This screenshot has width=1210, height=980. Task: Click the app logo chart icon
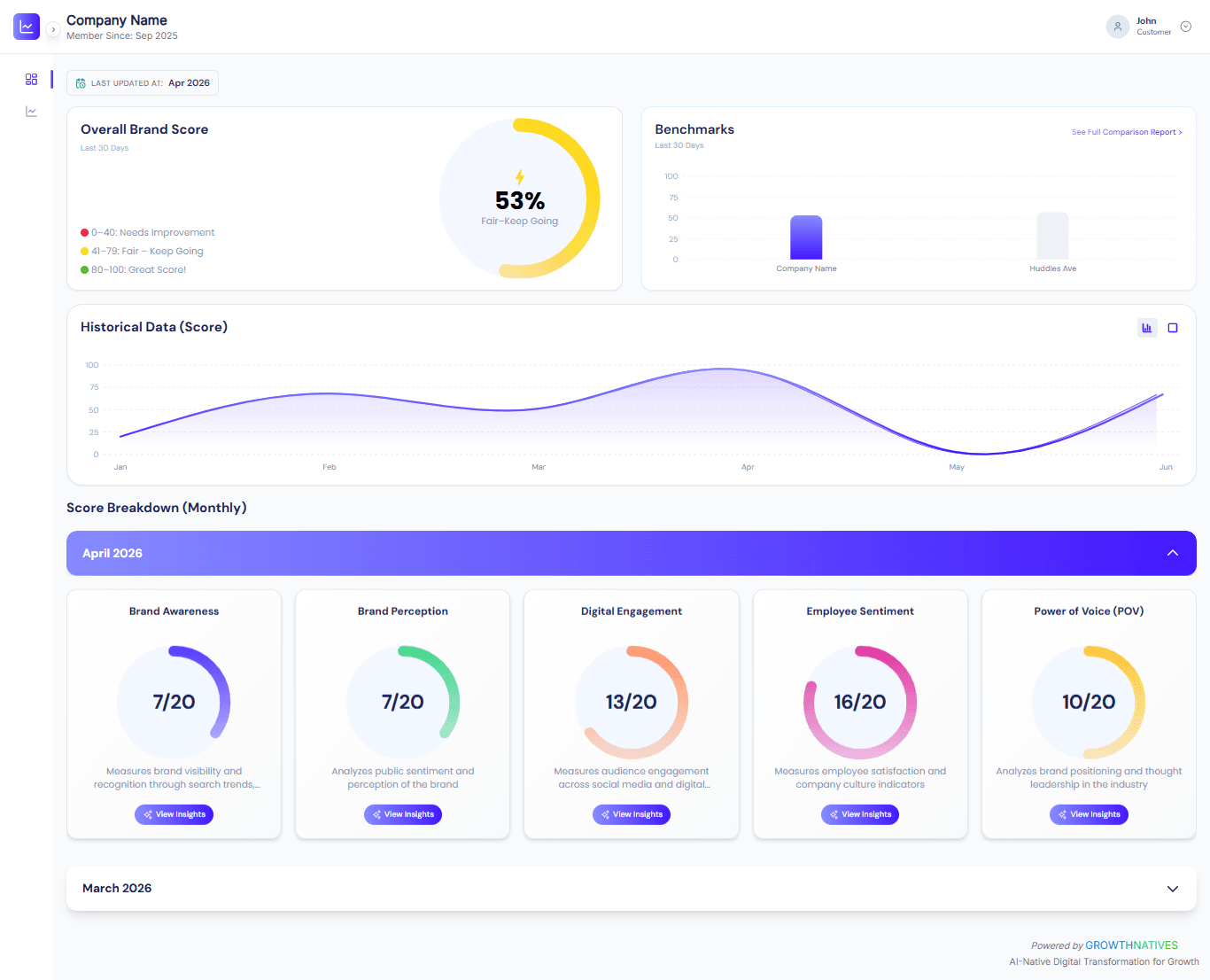pos(27,27)
